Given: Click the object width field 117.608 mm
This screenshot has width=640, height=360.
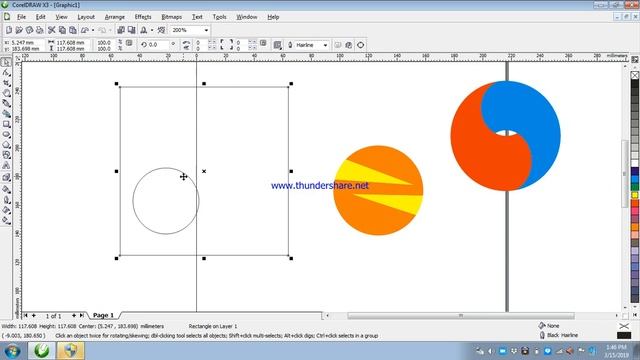Looking at the screenshot, I should point(70,42).
